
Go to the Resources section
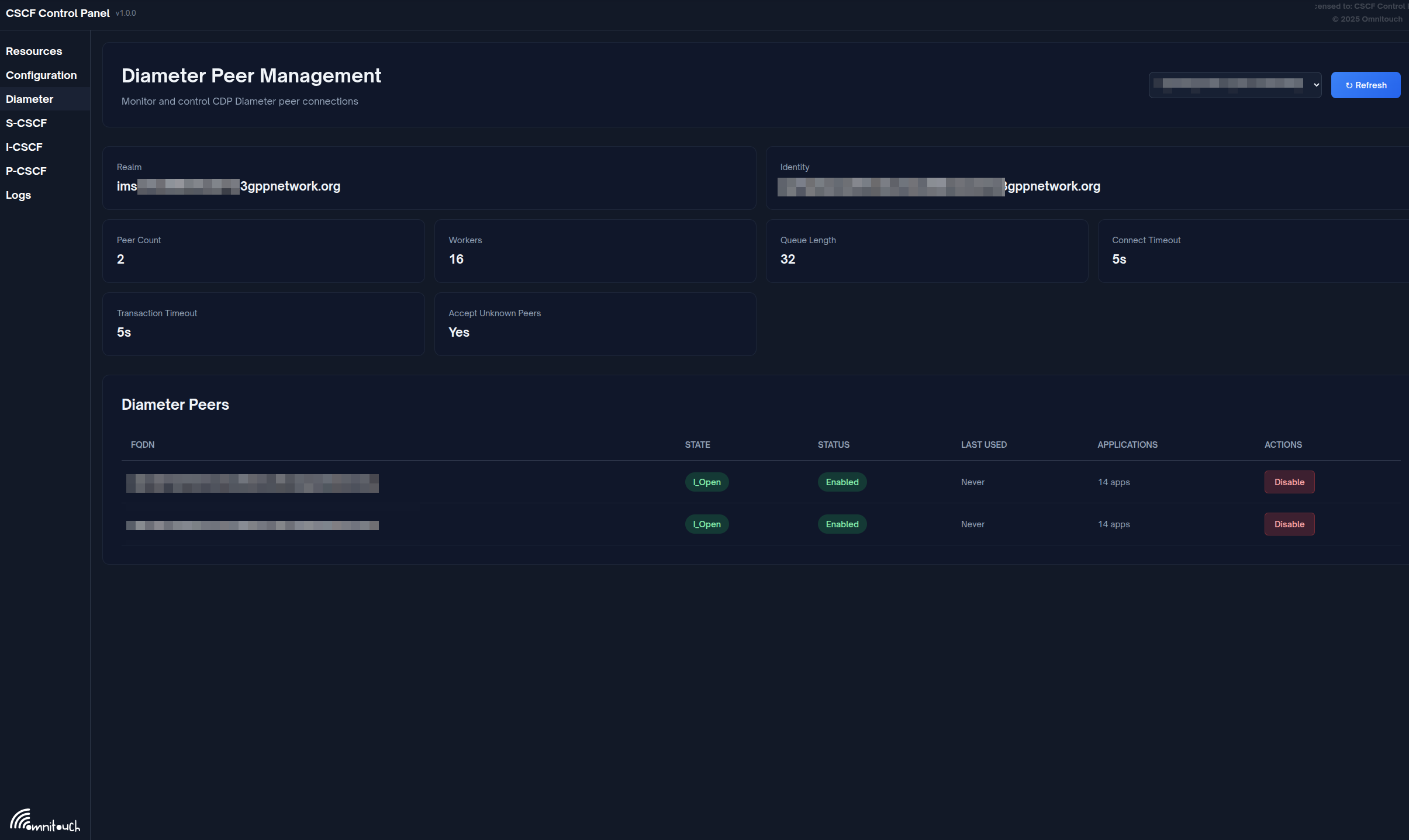pyautogui.click(x=34, y=51)
